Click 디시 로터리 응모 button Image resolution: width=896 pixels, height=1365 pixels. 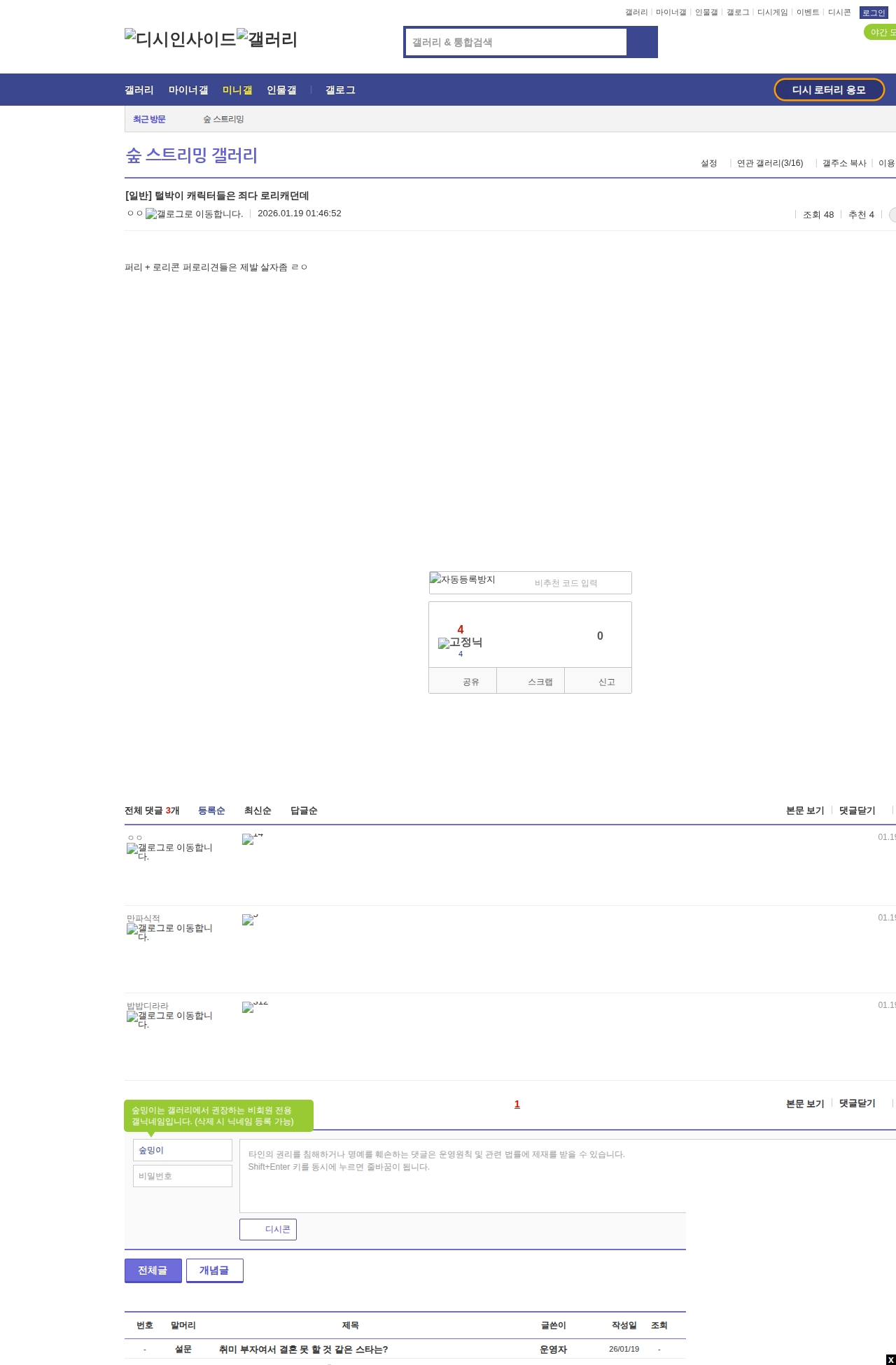pyautogui.click(x=829, y=90)
